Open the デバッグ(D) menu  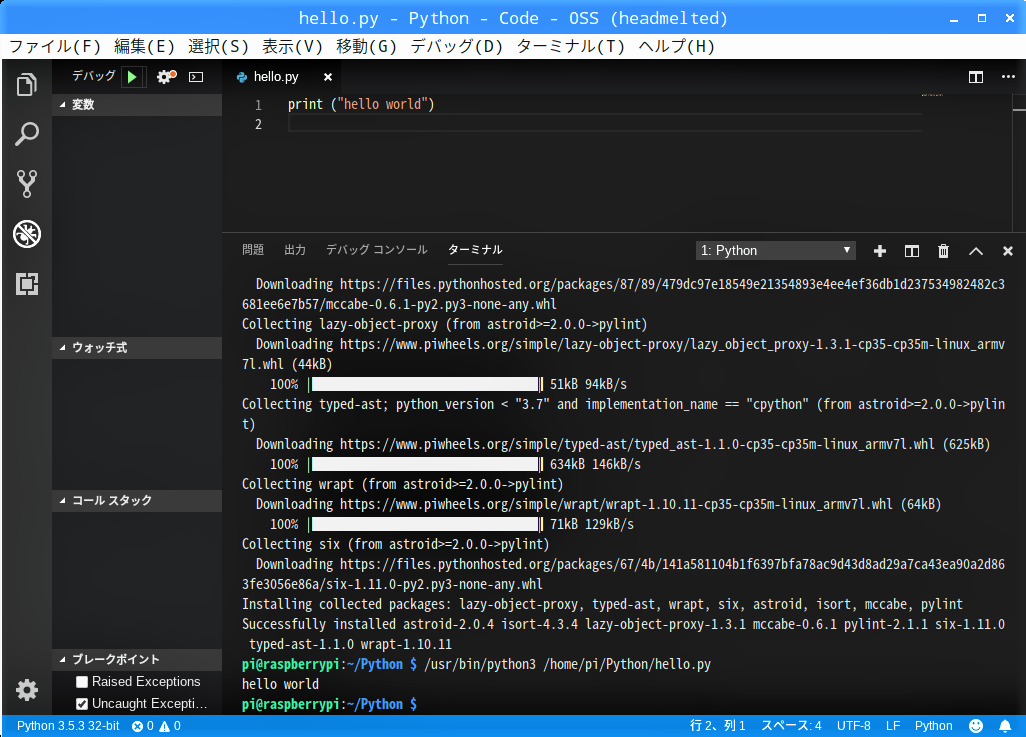click(x=457, y=46)
